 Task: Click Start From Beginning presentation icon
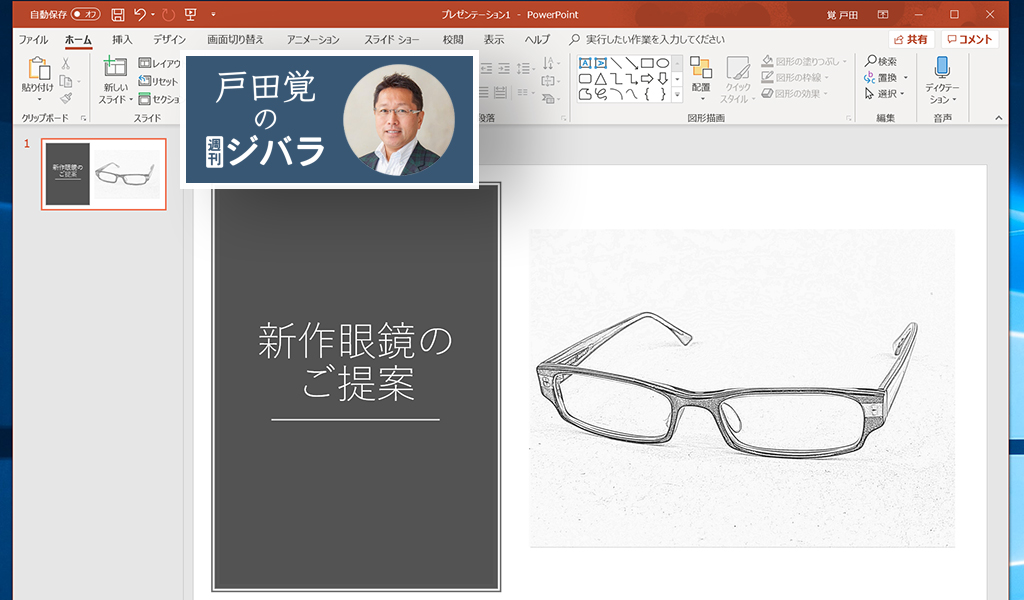coord(191,14)
